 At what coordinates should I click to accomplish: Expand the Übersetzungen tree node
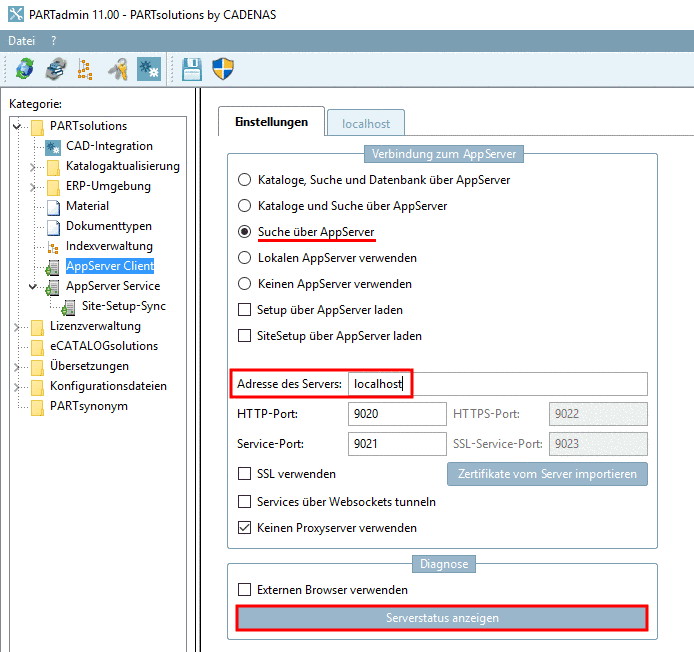tap(16, 367)
